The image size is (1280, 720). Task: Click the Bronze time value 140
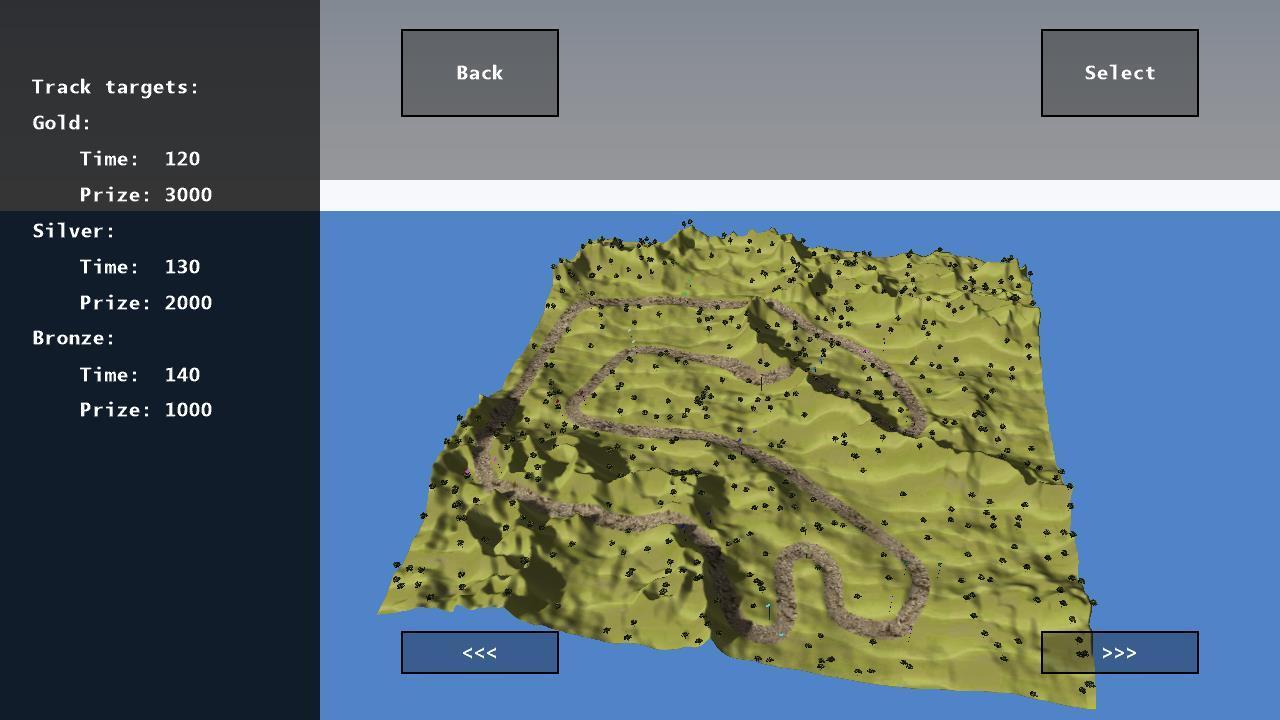pos(182,375)
